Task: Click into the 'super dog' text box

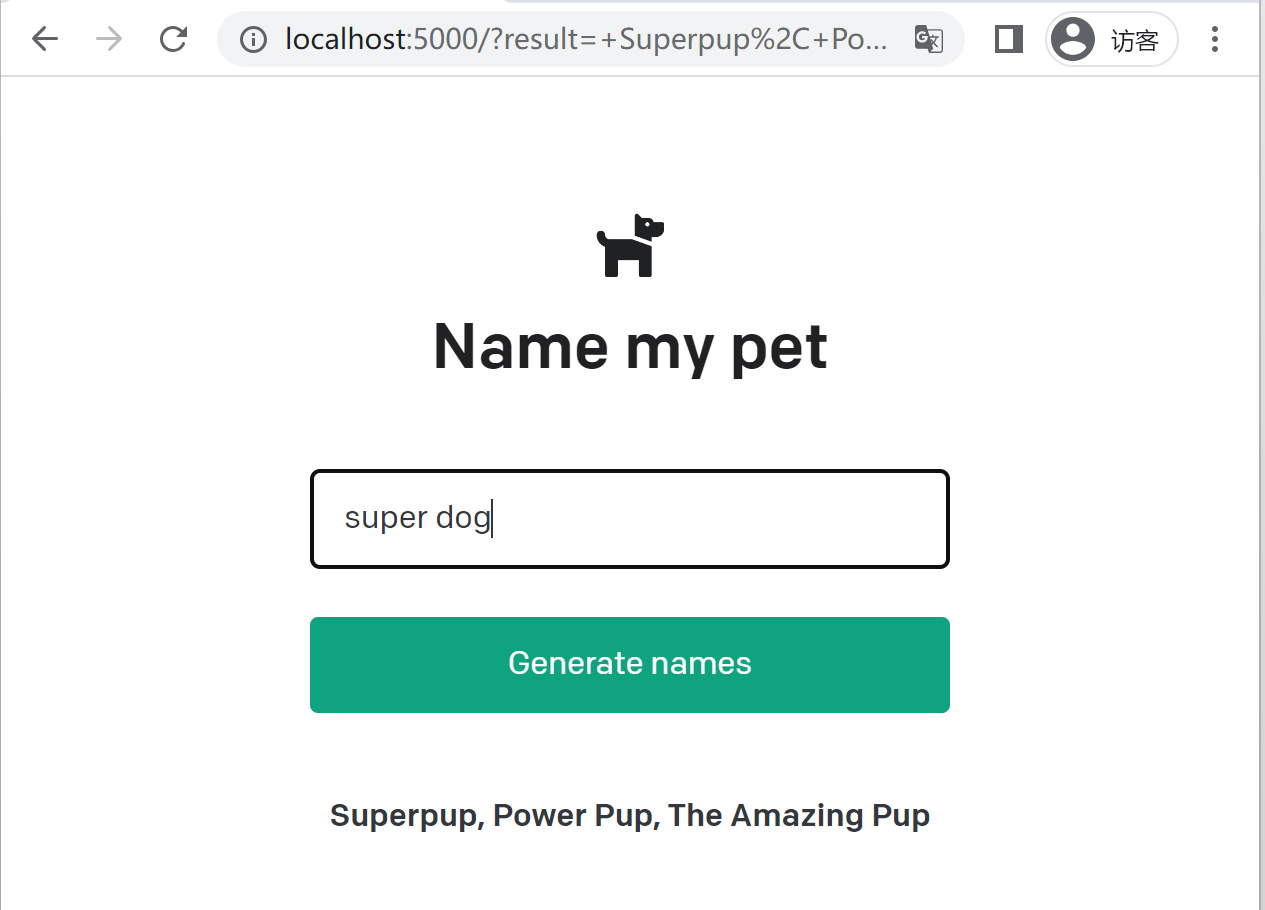Action: [700, 519]
